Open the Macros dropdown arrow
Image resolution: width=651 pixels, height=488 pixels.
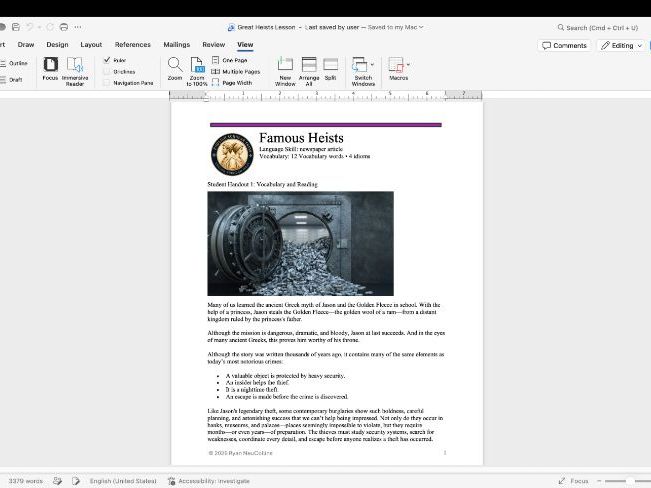[408, 64]
